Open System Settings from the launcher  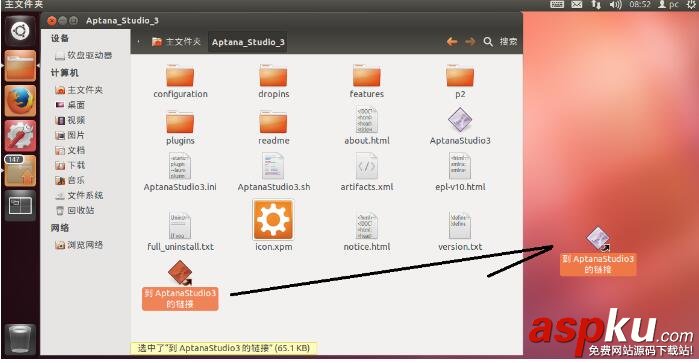click(20, 136)
